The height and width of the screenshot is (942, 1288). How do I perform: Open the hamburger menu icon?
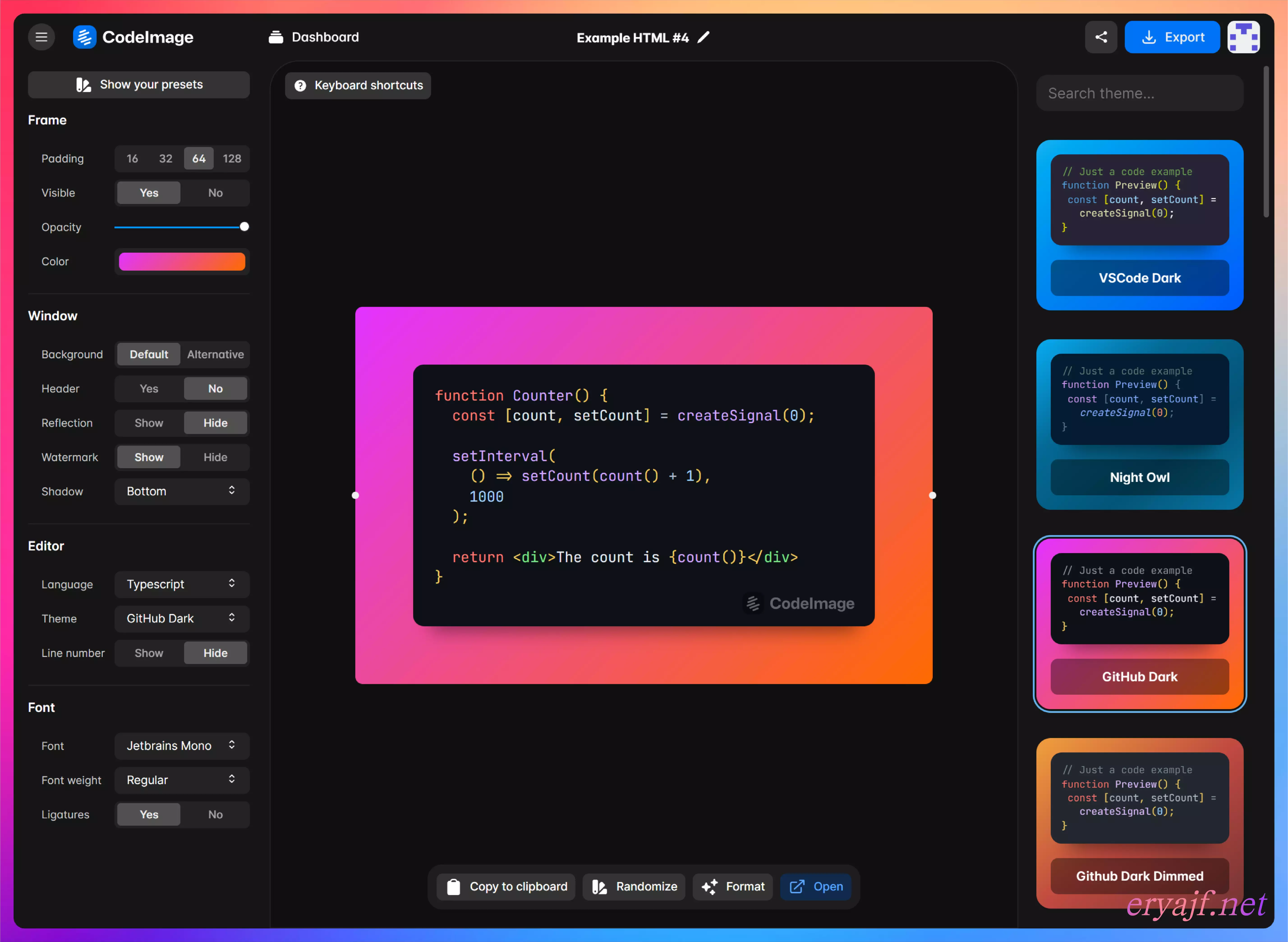(41, 37)
